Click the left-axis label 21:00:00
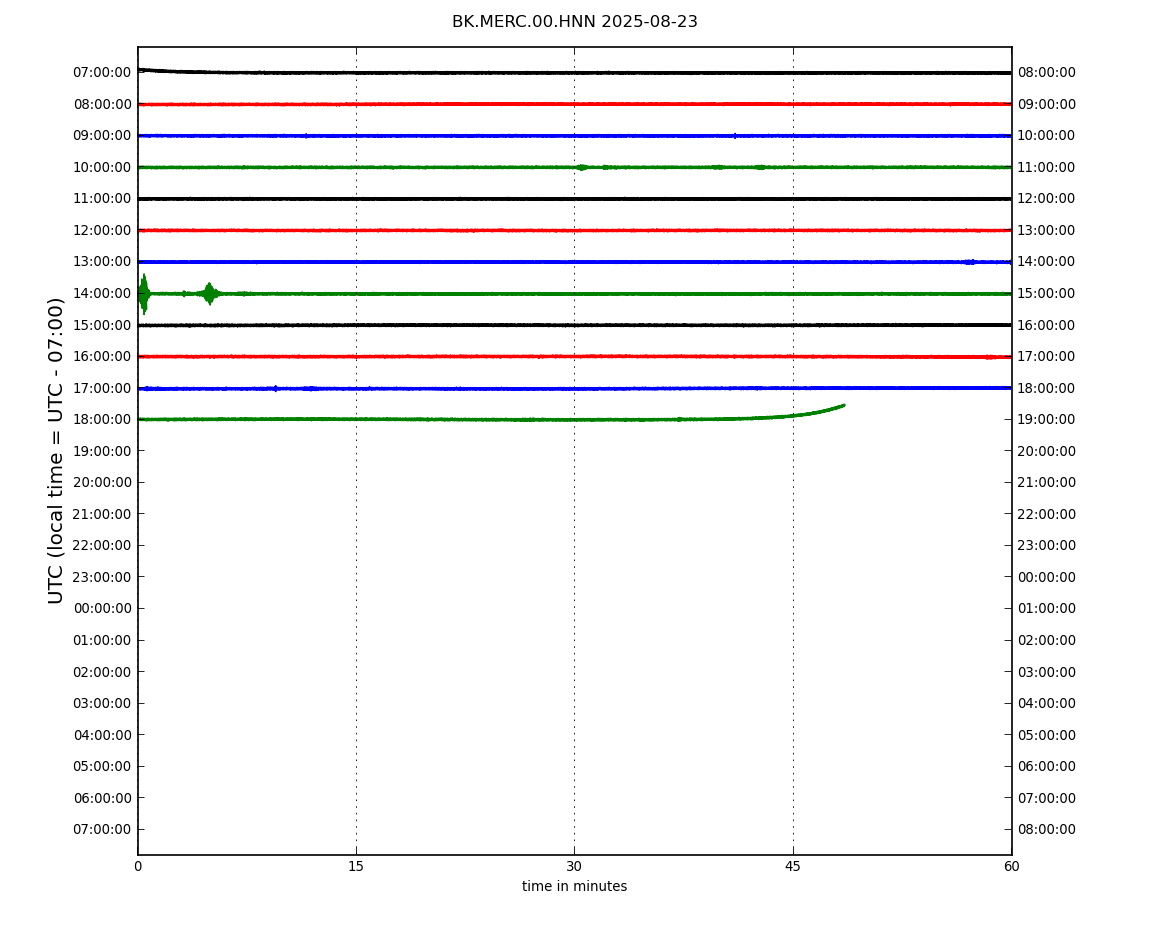 point(103,514)
